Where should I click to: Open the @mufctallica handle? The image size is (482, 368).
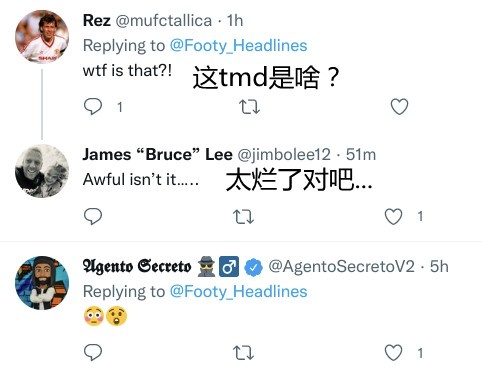164,21
